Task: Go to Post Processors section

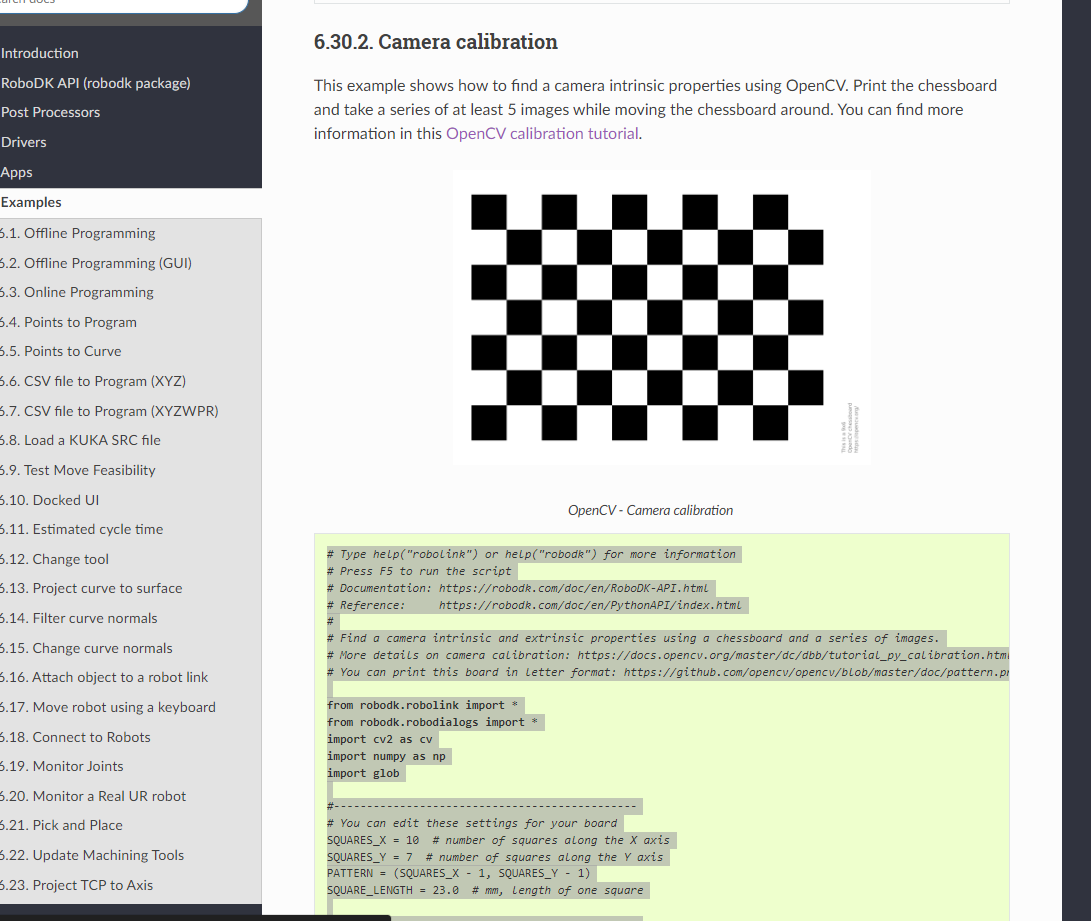Action: coord(51,112)
